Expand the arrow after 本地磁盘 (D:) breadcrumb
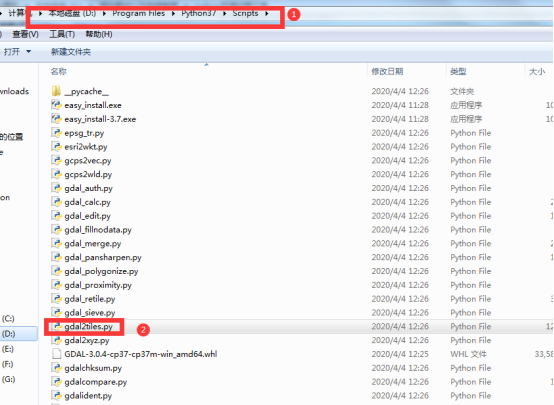Image resolution: width=554 pixels, height=405 pixels. (104, 13)
